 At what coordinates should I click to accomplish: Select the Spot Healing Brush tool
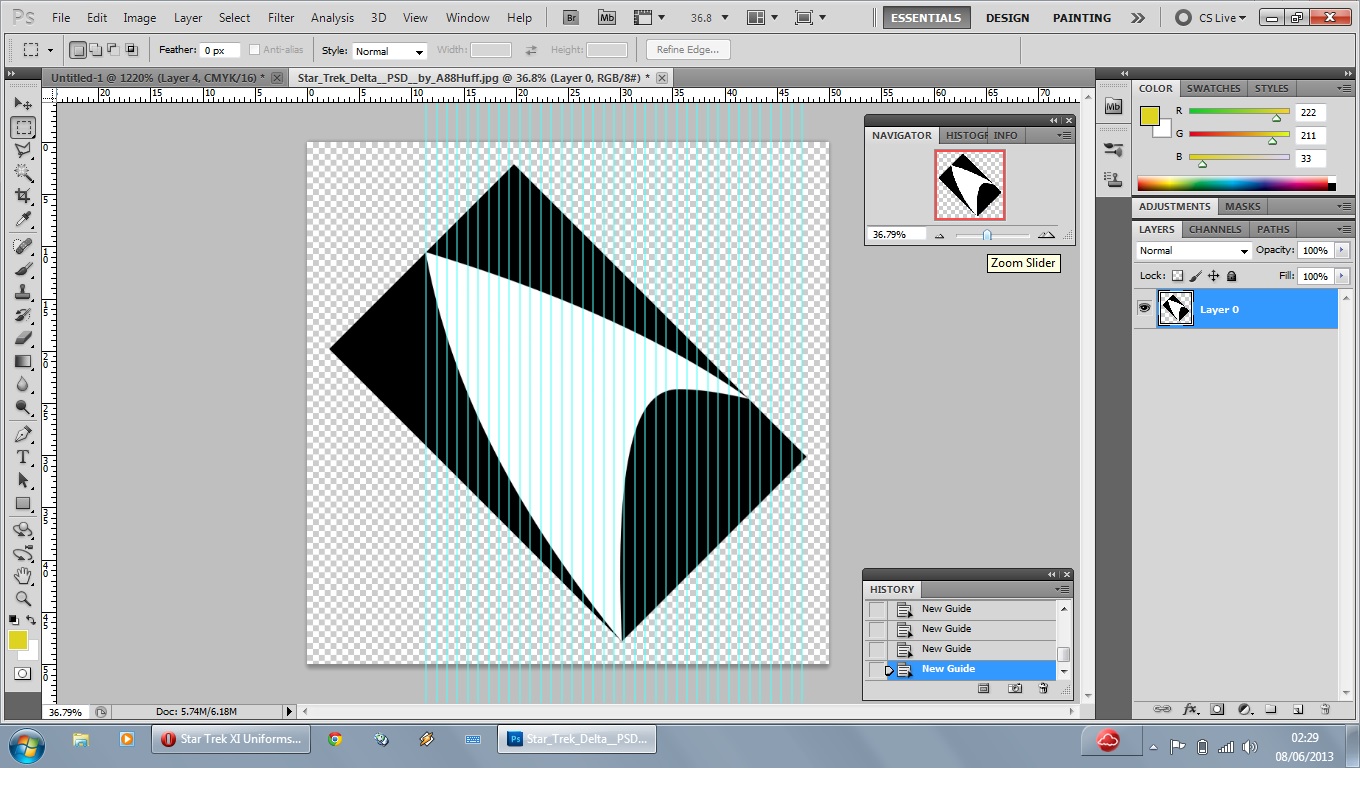(x=23, y=246)
